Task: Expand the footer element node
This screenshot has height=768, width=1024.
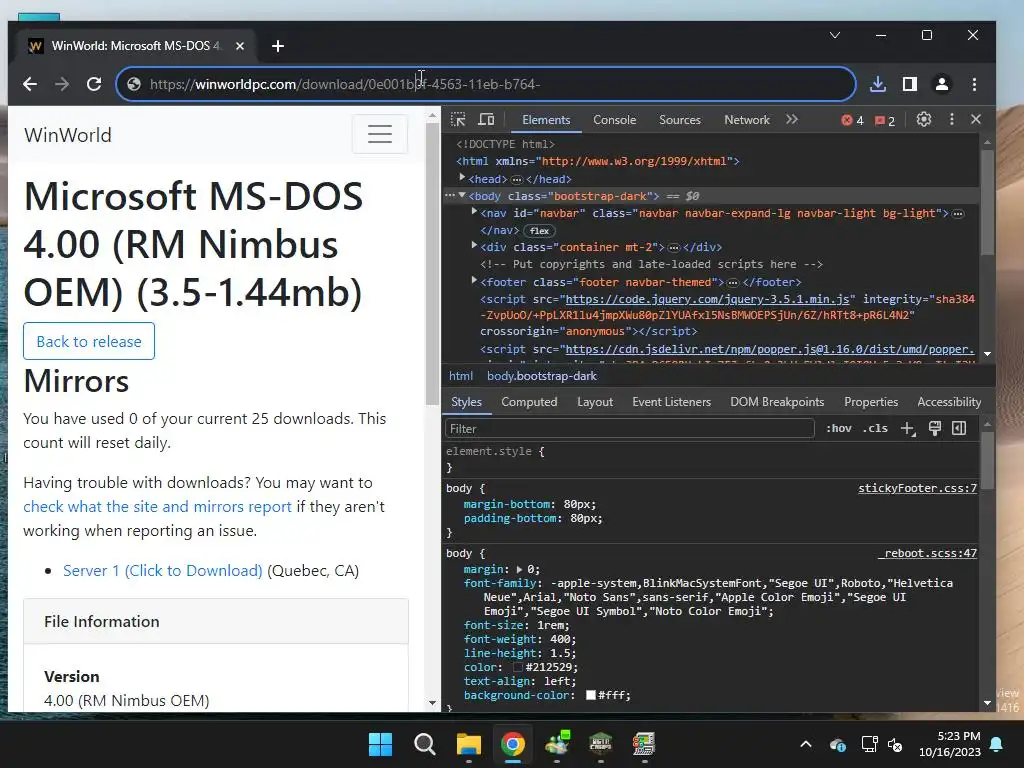Action: tap(474, 281)
